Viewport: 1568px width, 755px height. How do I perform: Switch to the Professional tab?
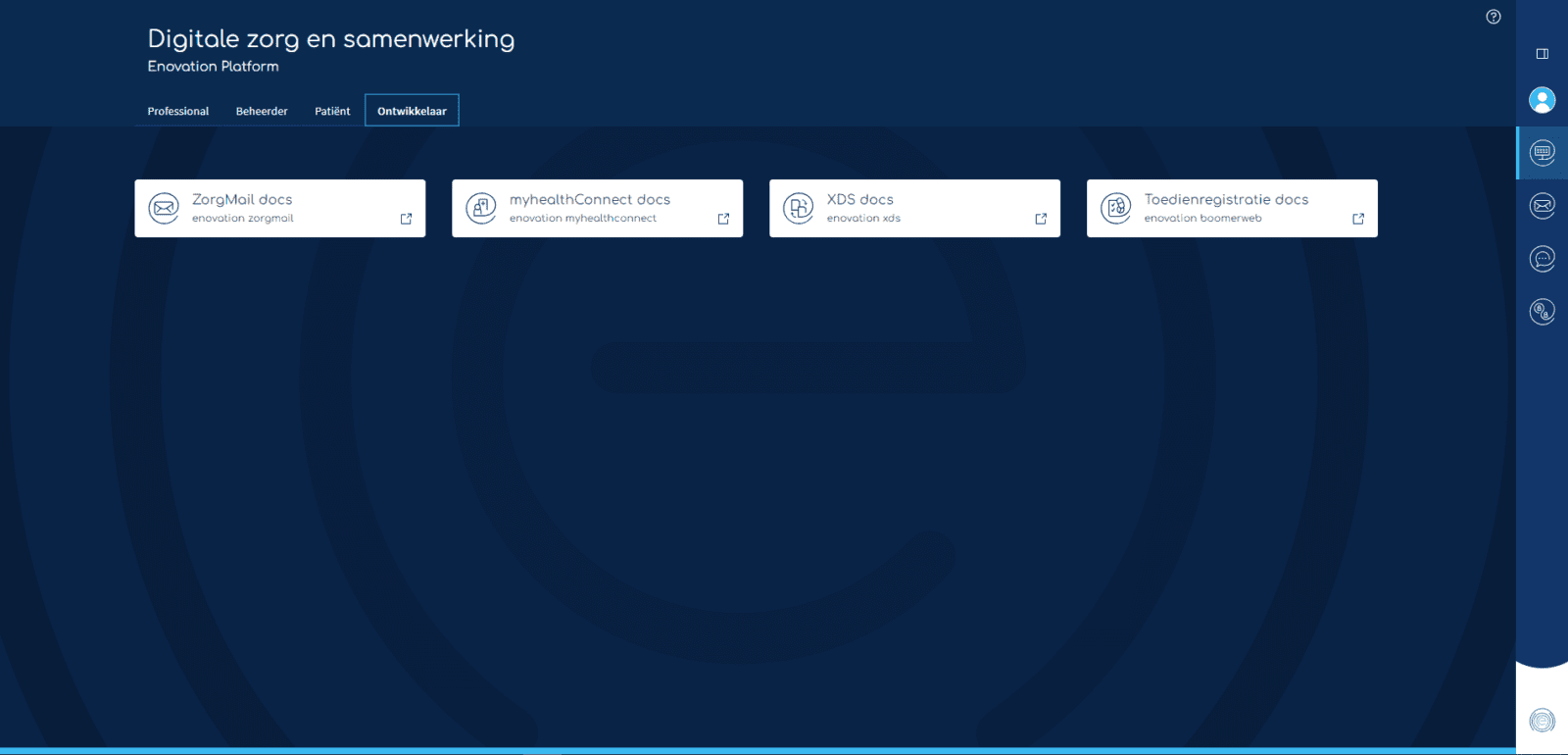pos(178,111)
